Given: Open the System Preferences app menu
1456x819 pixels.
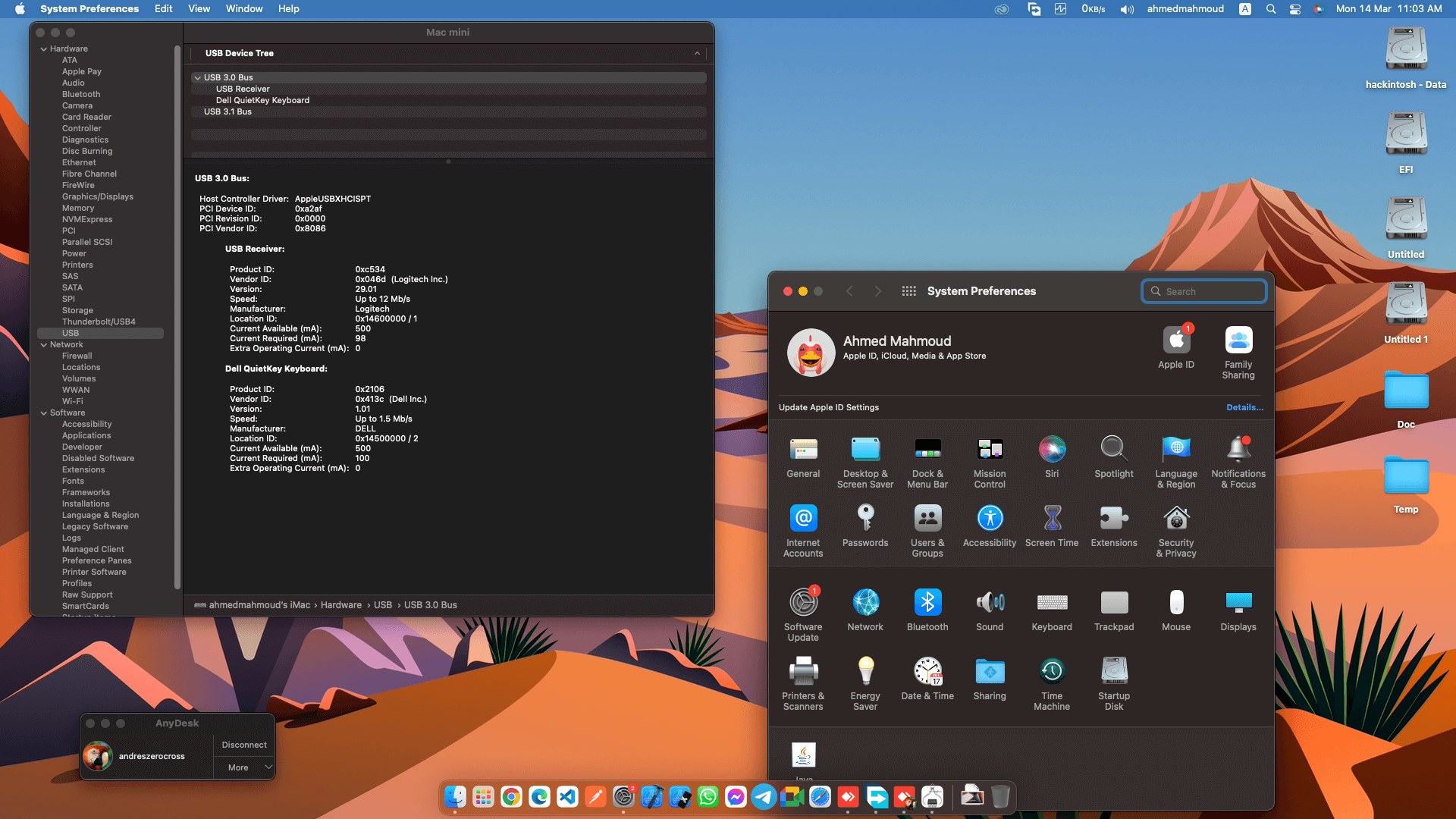Looking at the screenshot, I should (x=89, y=9).
